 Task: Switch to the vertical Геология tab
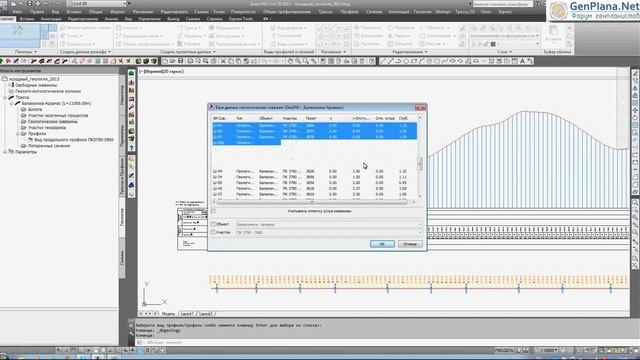(x=122, y=216)
